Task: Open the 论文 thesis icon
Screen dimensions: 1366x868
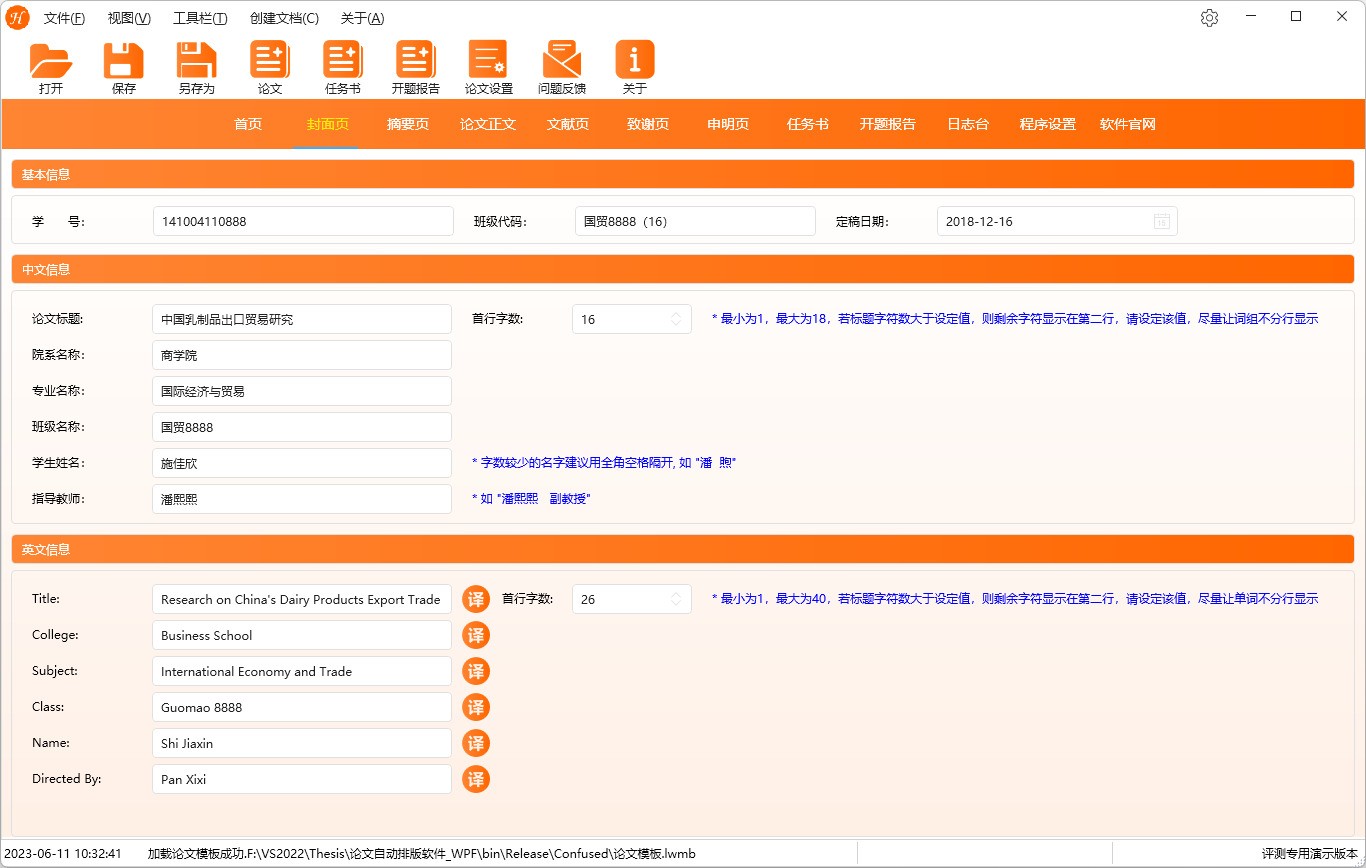Action: (269, 63)
